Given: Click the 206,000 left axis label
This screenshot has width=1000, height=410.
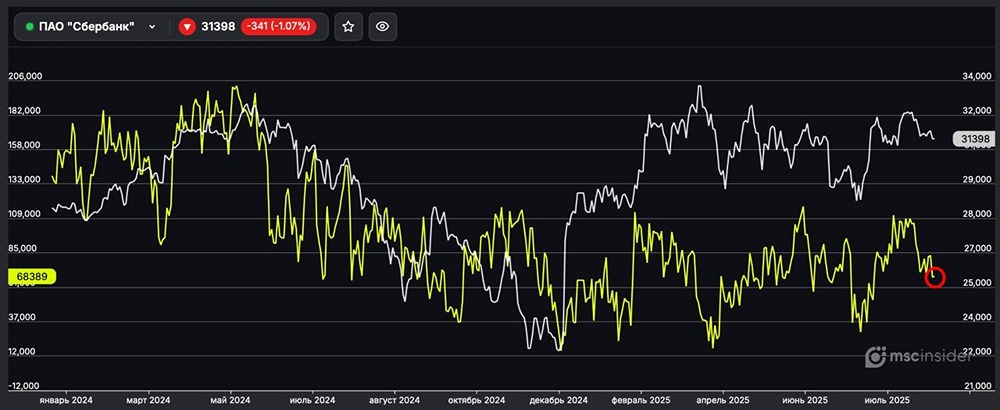Looking at the screenshot, I should pyautogui.click(x=25, y=76).
